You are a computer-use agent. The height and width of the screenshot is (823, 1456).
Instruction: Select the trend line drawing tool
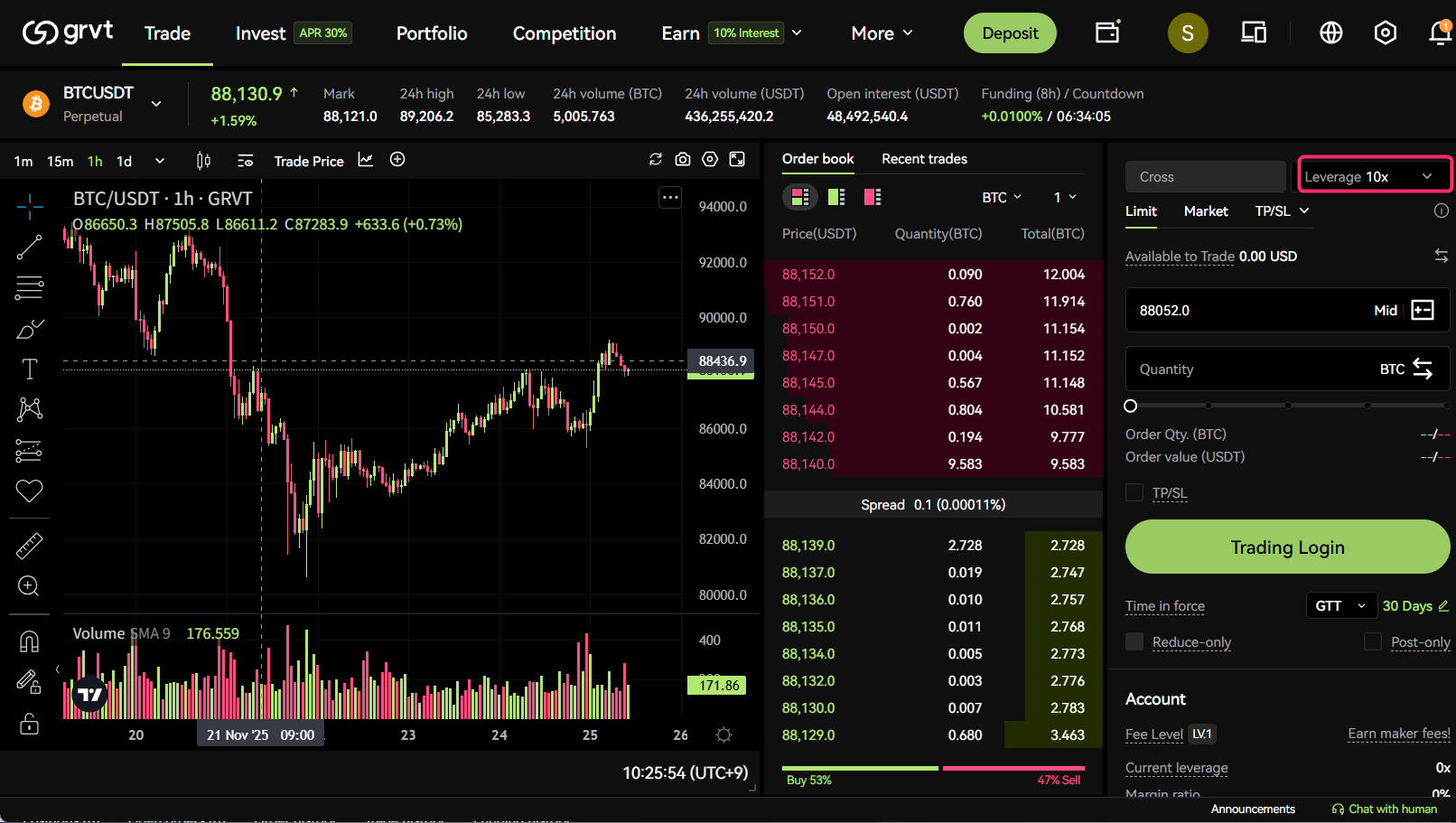(29, 248)
